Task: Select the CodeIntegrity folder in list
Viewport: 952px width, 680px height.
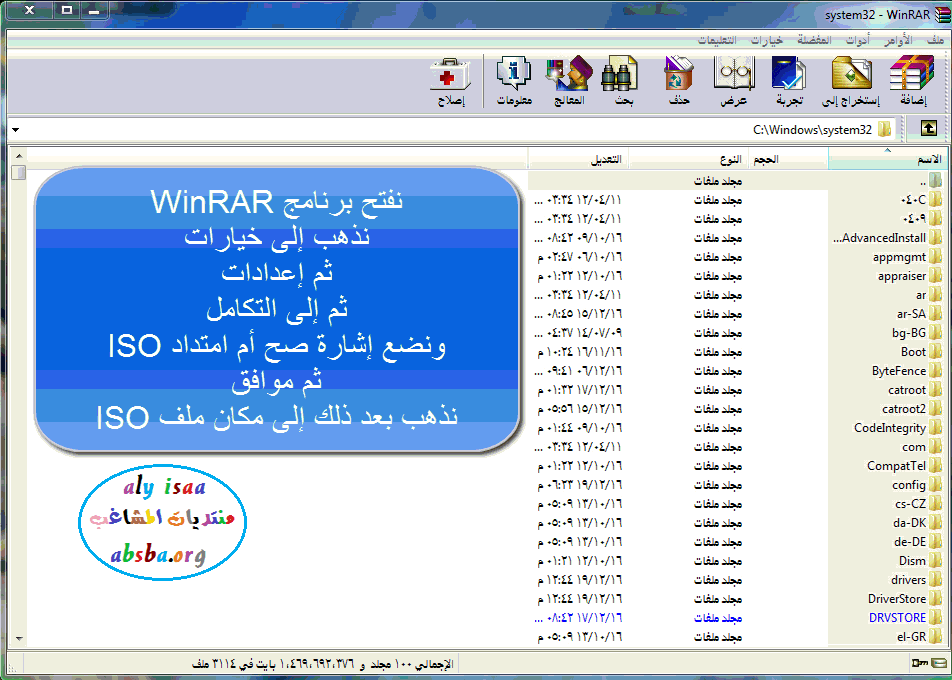Action: (x=889, y=428)
